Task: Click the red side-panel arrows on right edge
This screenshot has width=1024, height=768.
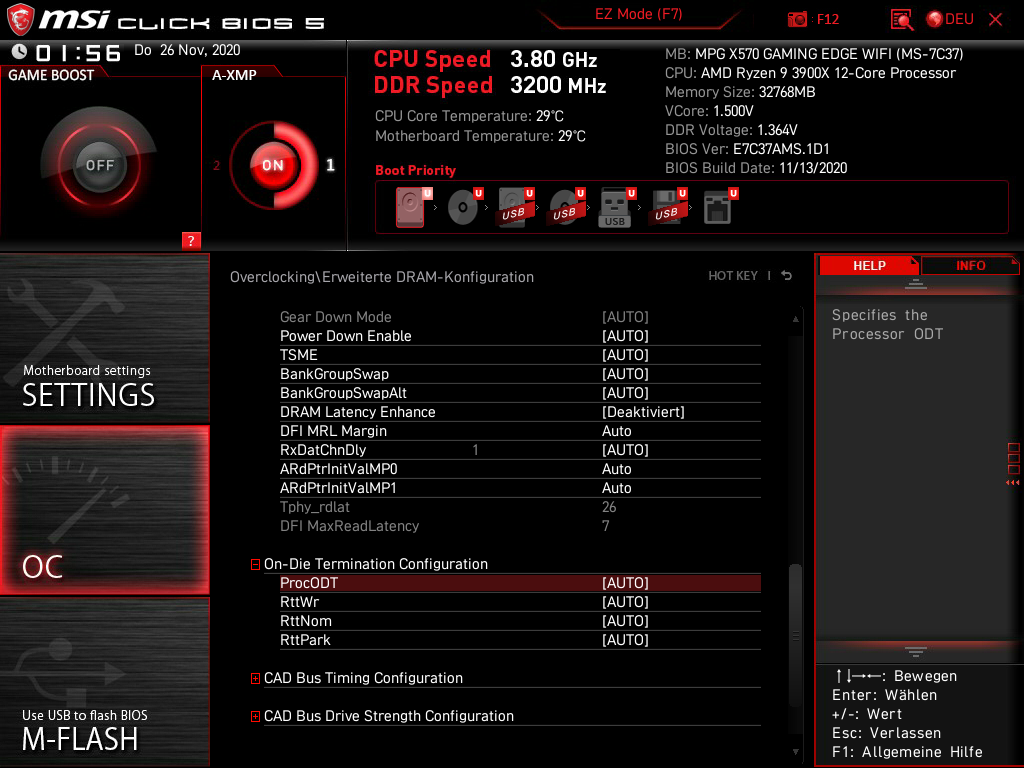Action: click(x=1012, y=483)
